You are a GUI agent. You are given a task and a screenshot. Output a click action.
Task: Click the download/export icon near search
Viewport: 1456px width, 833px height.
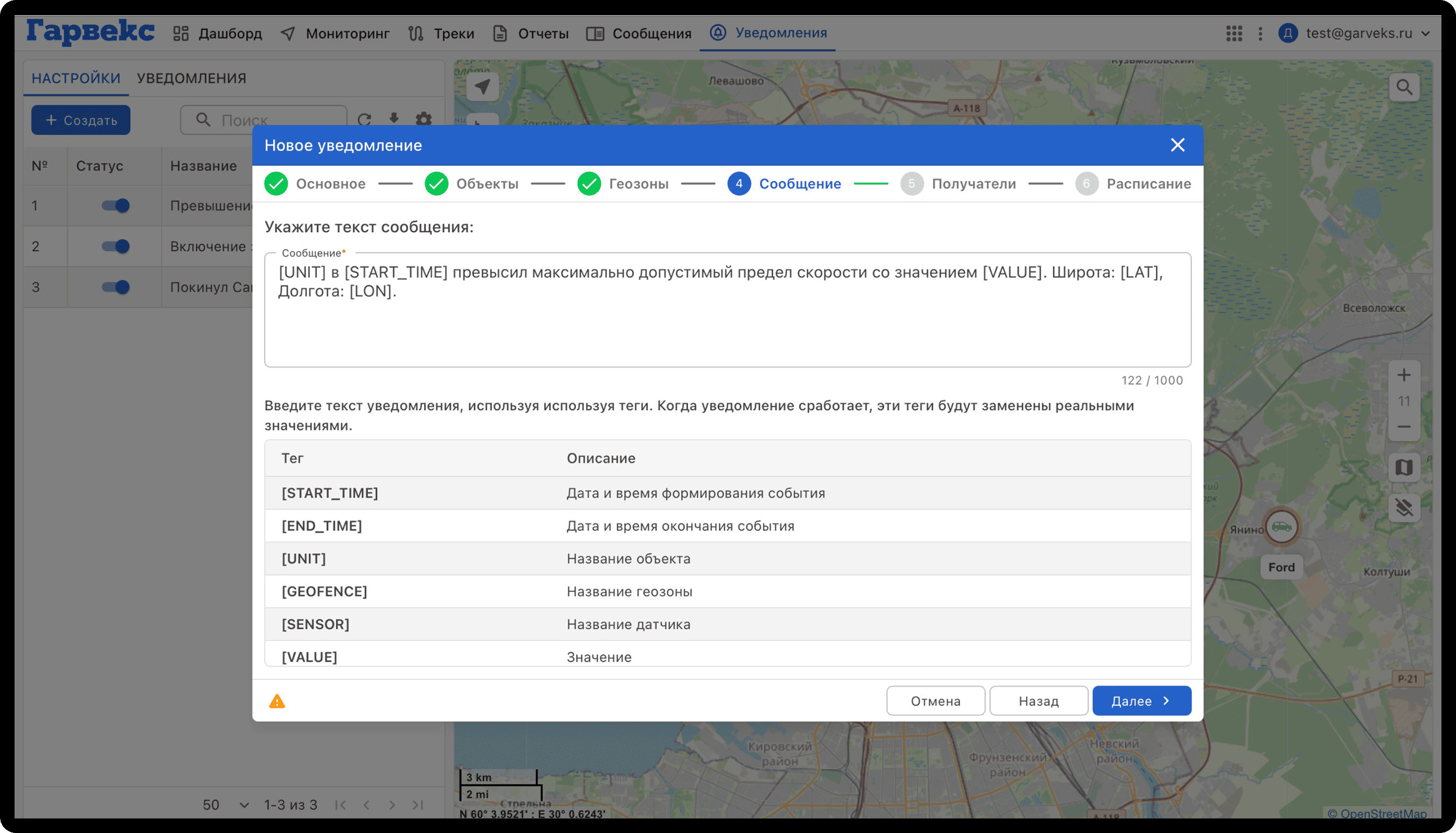coord(394,120)
